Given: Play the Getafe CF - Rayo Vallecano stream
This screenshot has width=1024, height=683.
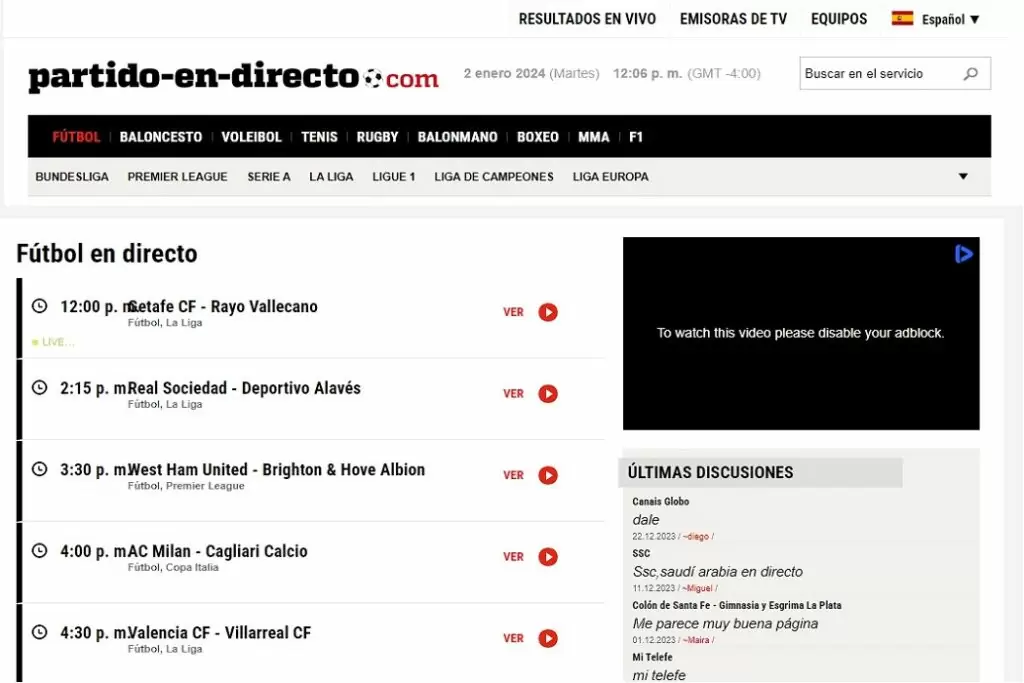Looking at the screenshot, I should tap(548, 312).
